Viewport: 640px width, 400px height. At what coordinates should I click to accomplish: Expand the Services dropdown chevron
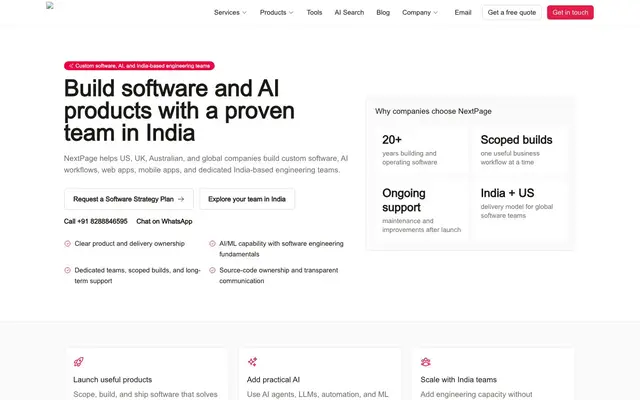click(244, 13)
